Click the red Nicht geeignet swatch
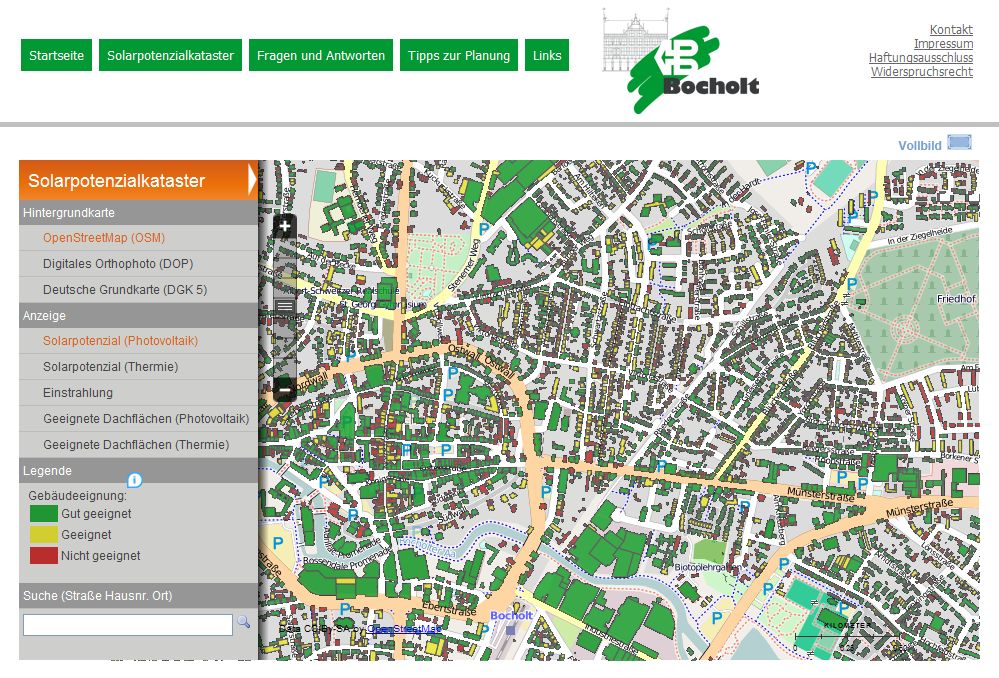The image size is (999, 678). click(43, 556)
